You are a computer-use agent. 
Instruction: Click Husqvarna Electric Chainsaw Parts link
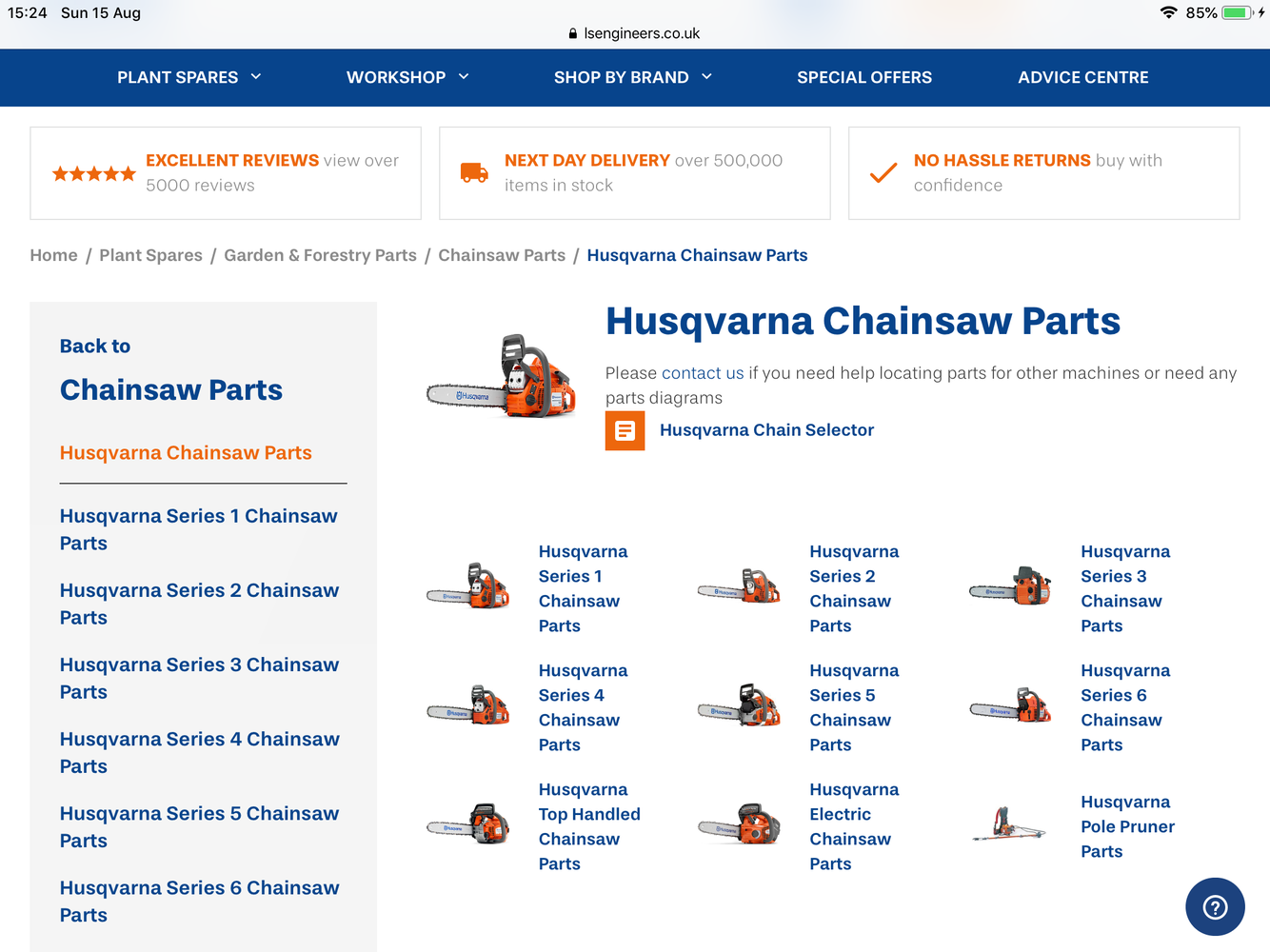tap(854, 826)
